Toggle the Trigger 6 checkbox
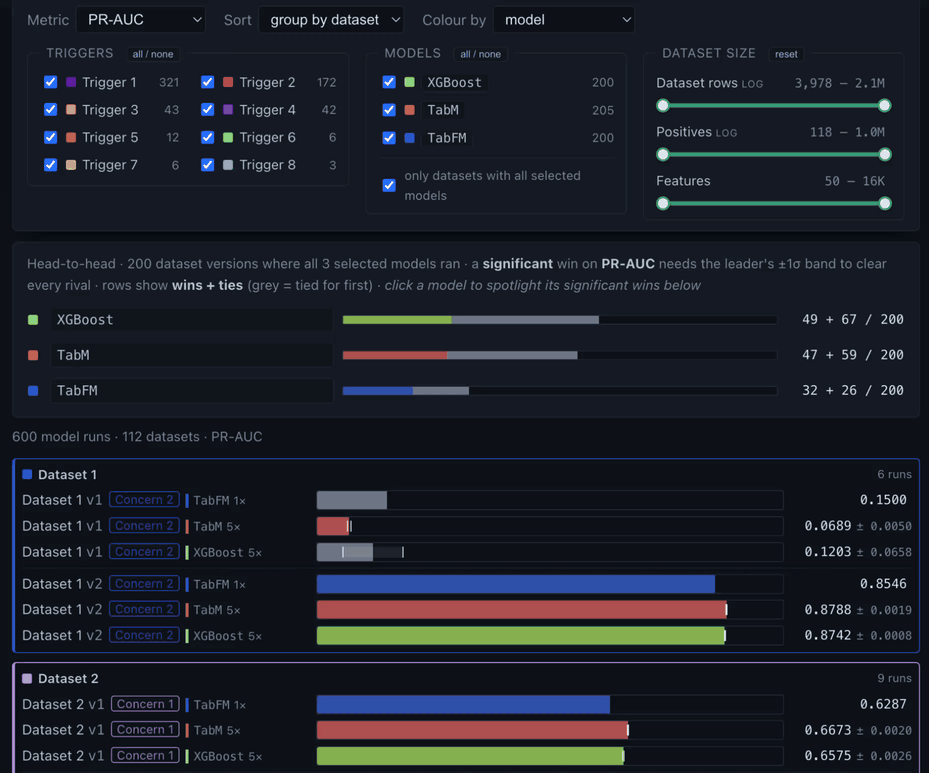 click(x=207, y=137)
